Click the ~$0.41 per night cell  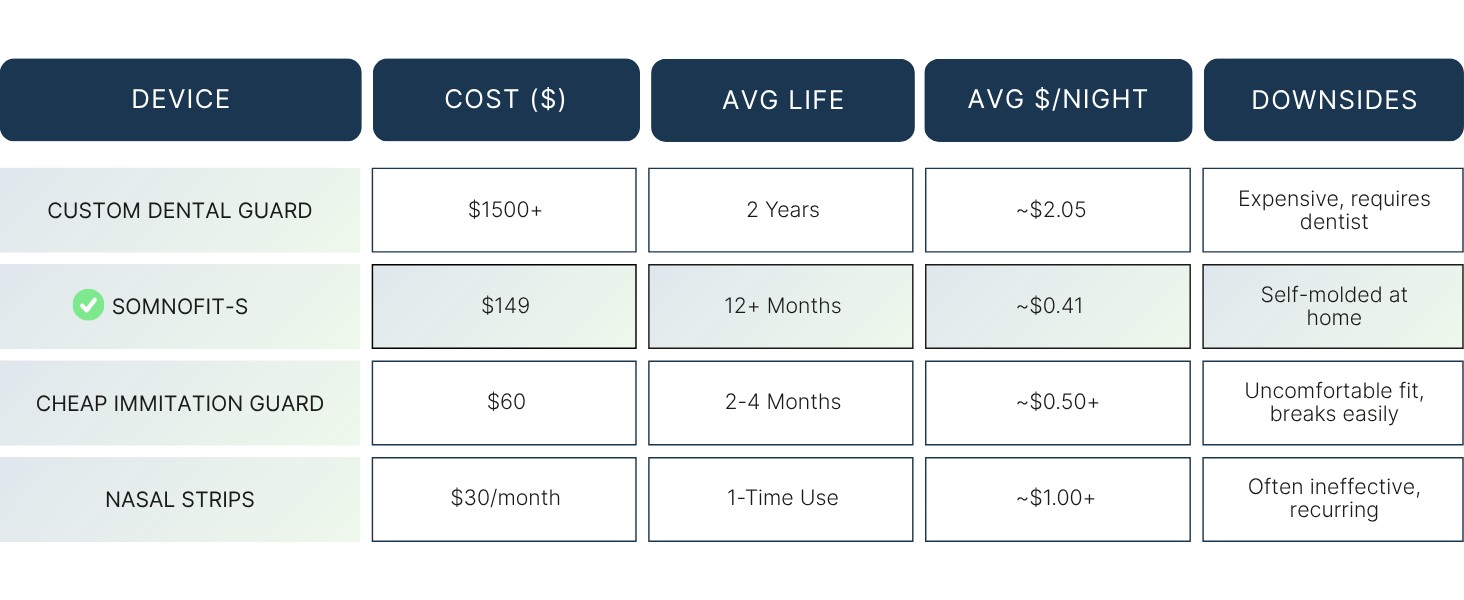click(1057, 306)
